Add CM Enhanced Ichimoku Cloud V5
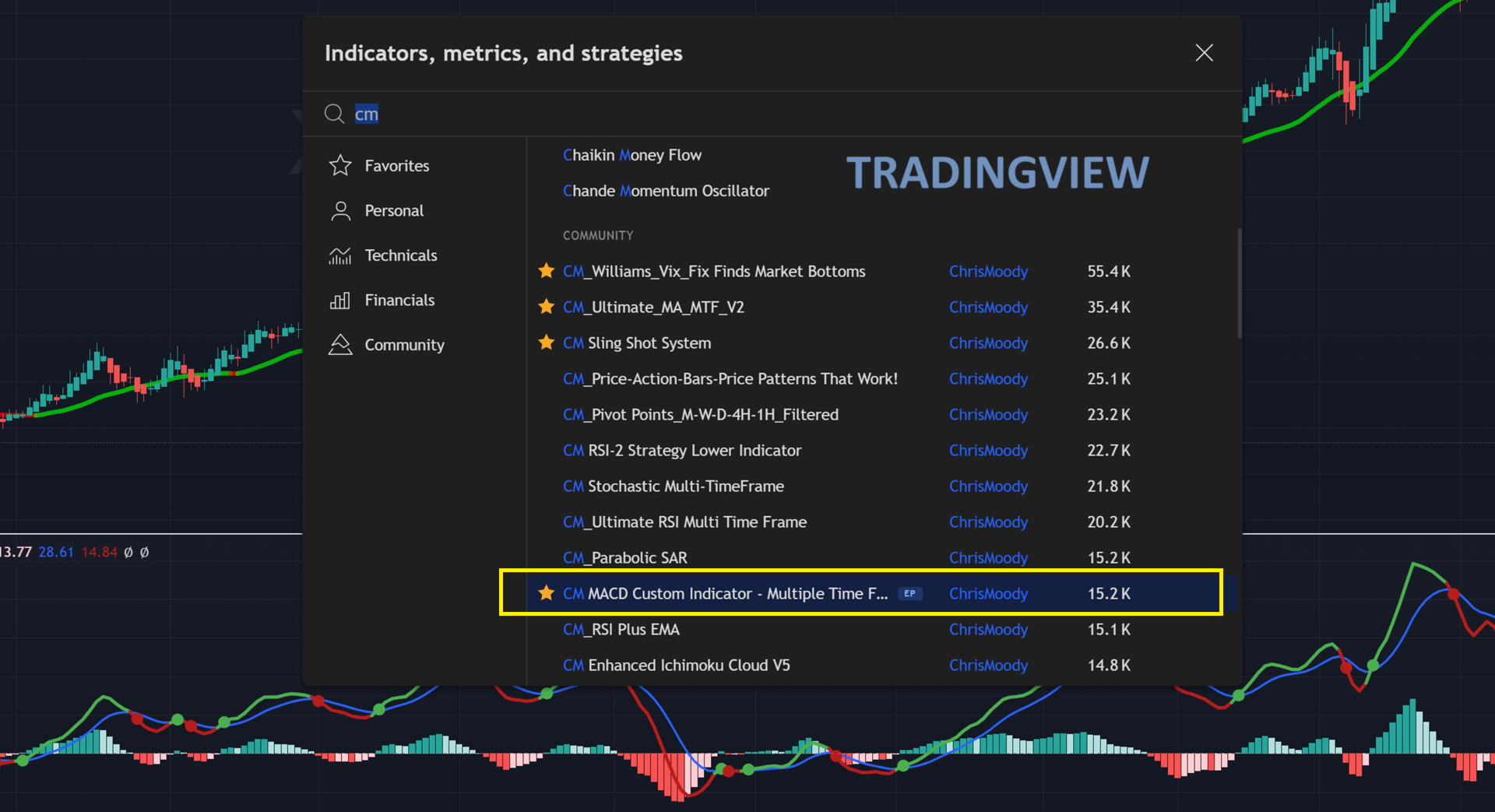This screenshot has height=812, width=1495. pyautogui.click(x=677, y=666)
